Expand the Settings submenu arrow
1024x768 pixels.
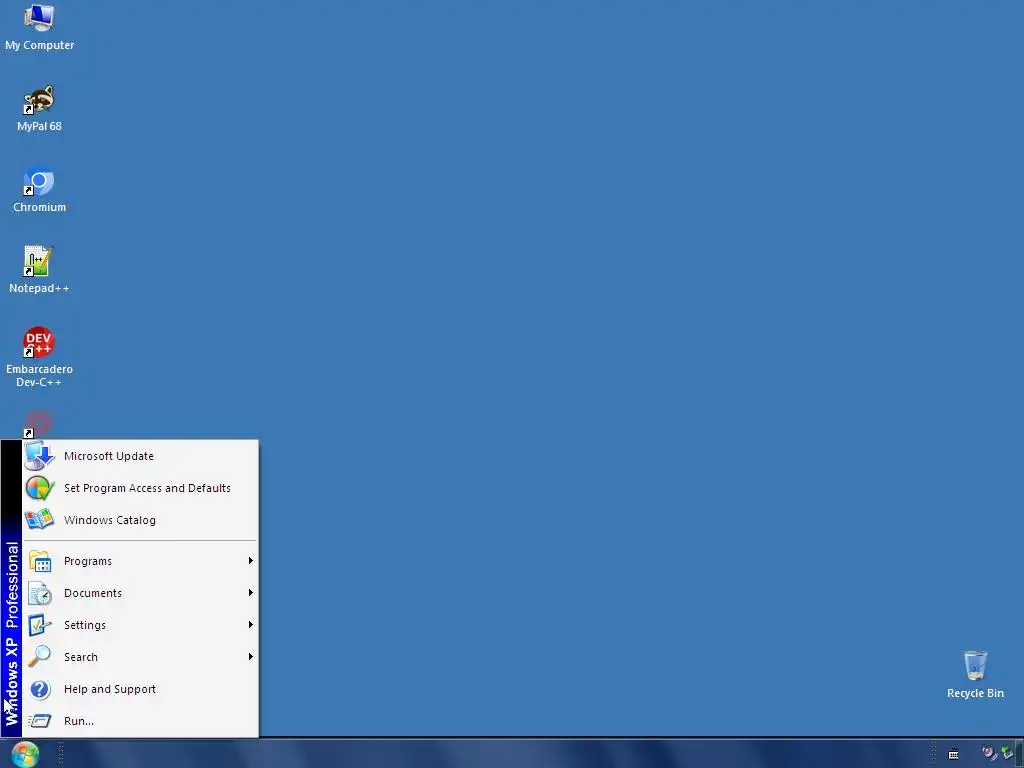point(250,624)
